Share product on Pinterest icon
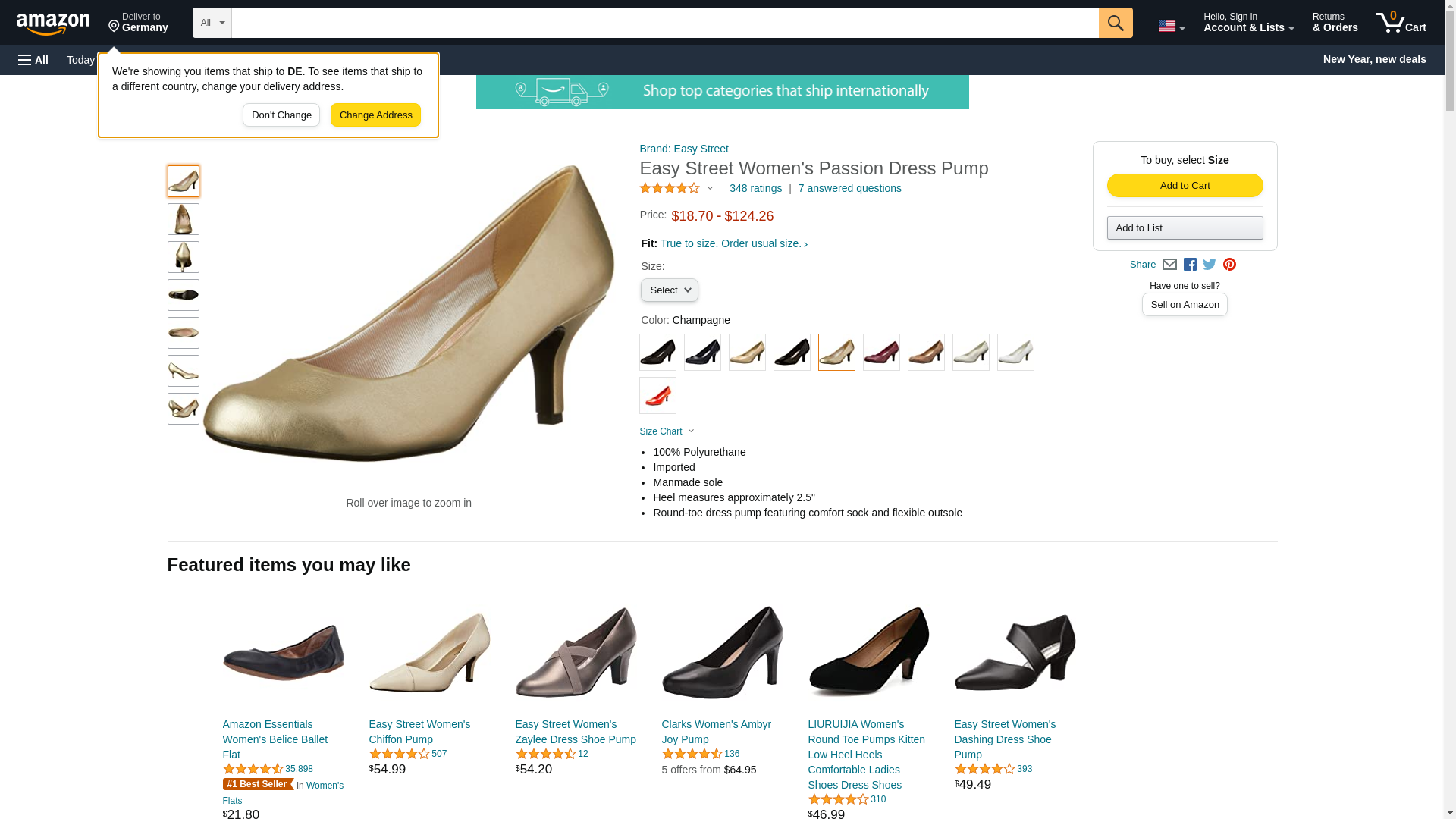The width and height of the screenshot is (1456, 819). [1229, 265]
